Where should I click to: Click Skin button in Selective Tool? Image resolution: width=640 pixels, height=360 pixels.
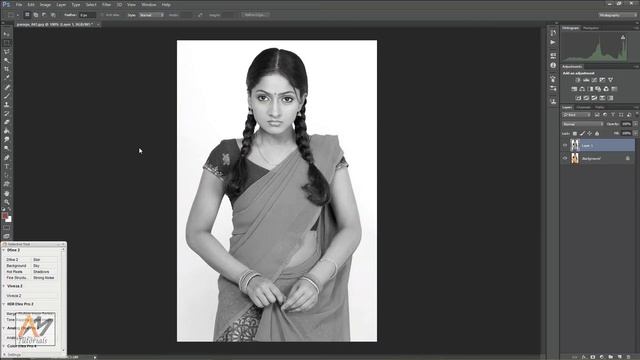(44, 260)
